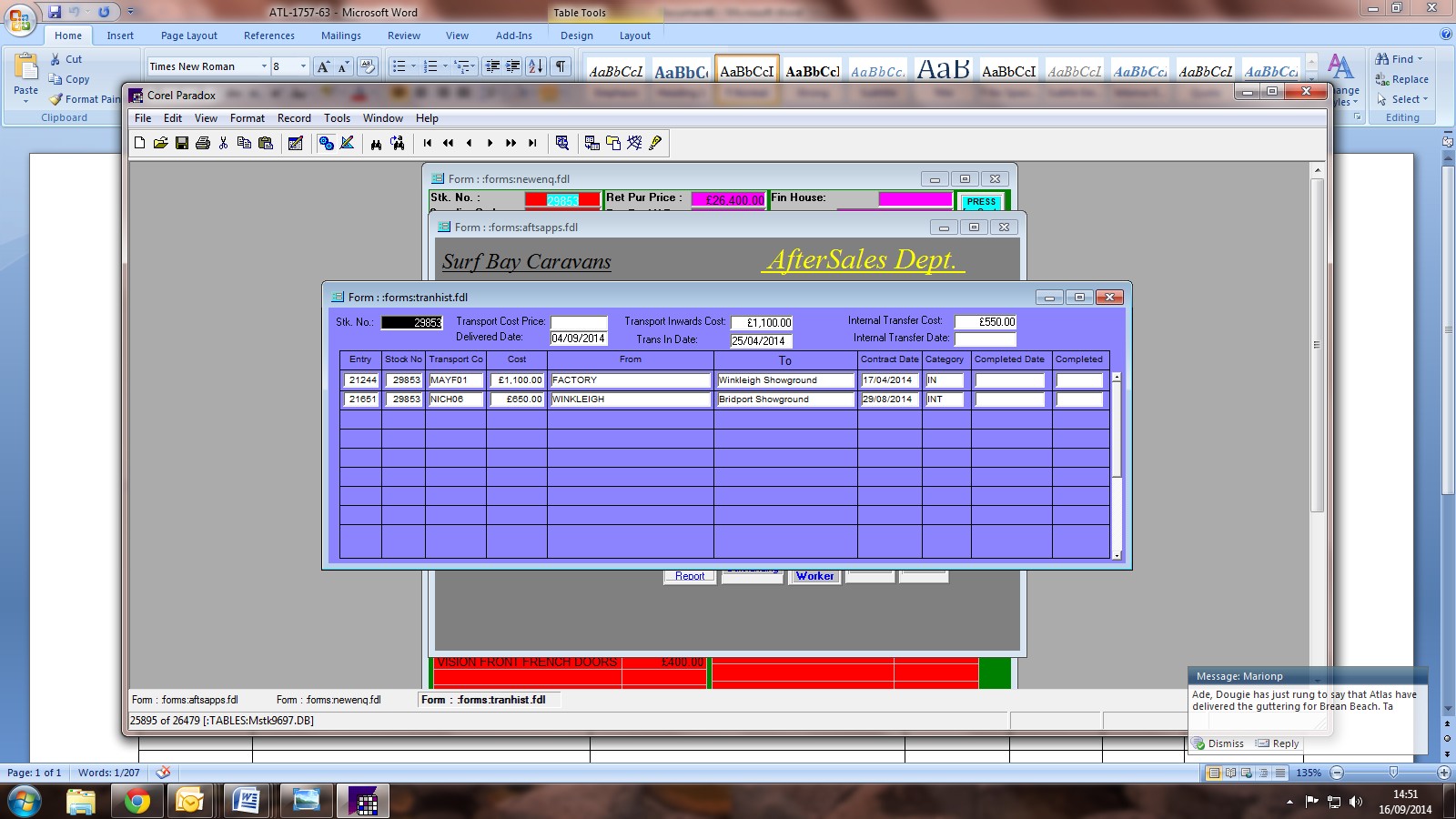
Task: Click the Save floppy icon in Paradox toolbar
Action: 181,143
